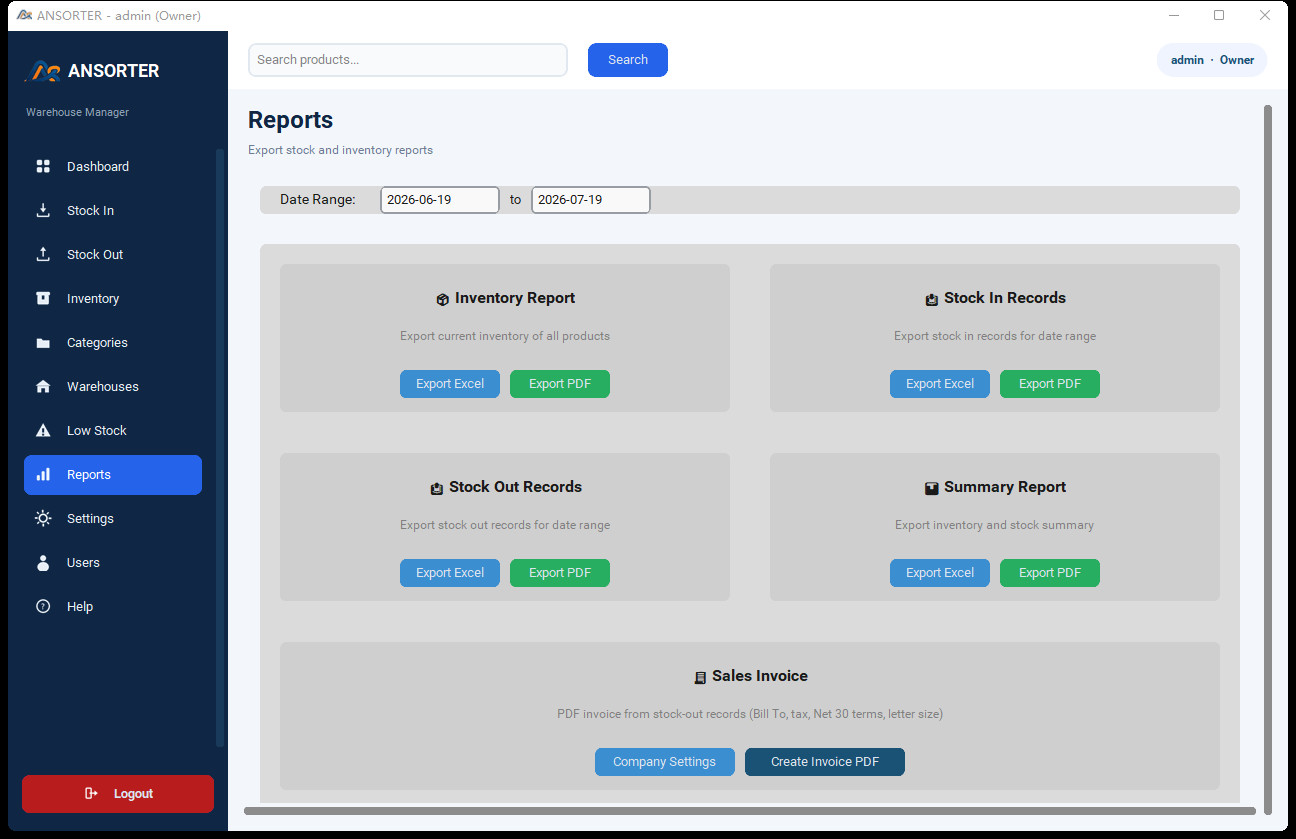Go to Users management
This screenshot has height=839, width=1296.
click(x=113, y=562)
